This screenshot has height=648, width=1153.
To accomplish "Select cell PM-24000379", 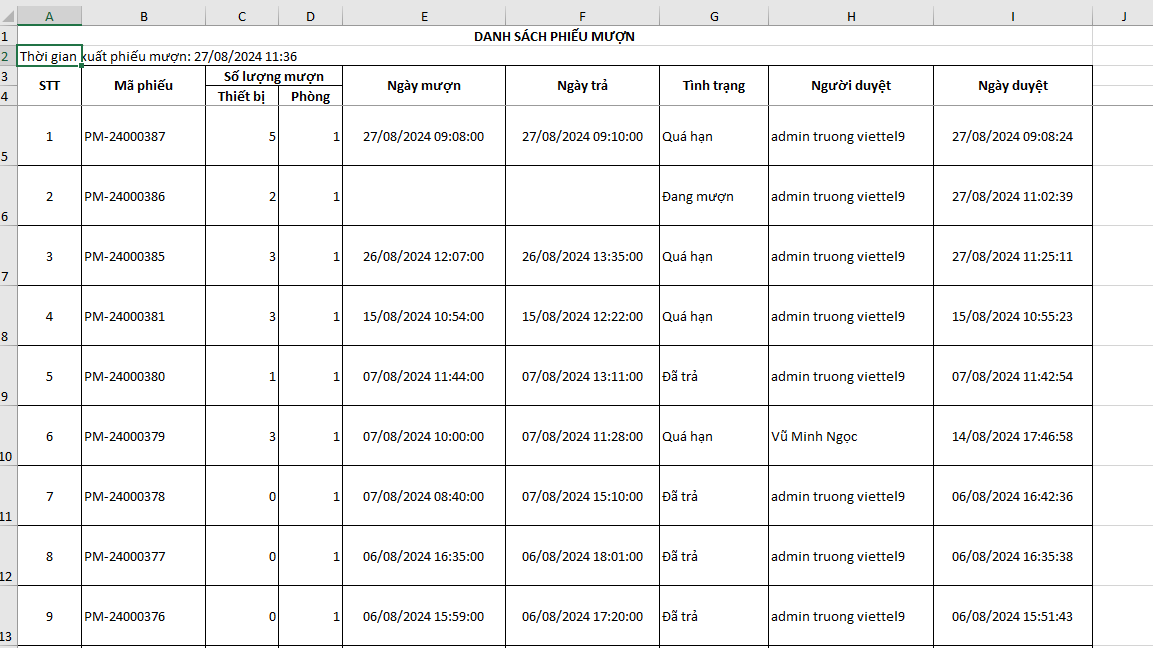I will [143, 436].
